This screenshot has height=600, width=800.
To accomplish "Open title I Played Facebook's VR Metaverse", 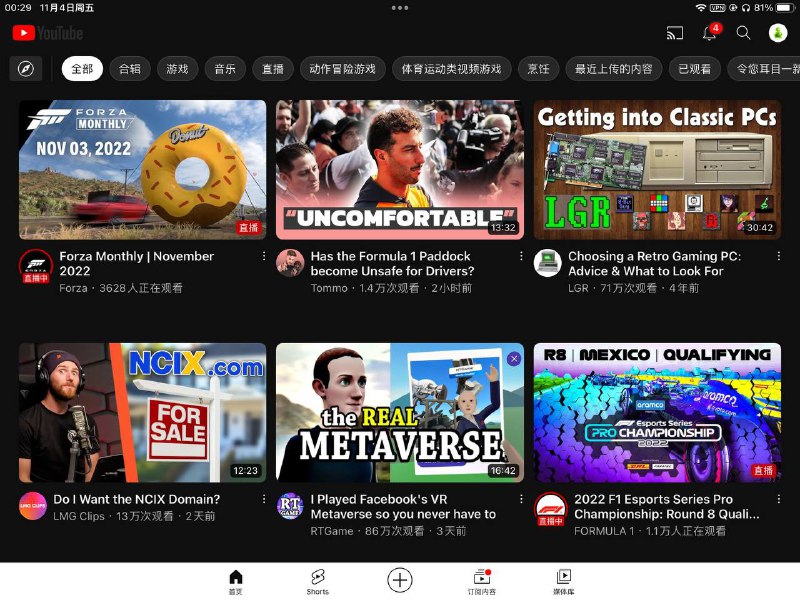I will pos(403,506).
